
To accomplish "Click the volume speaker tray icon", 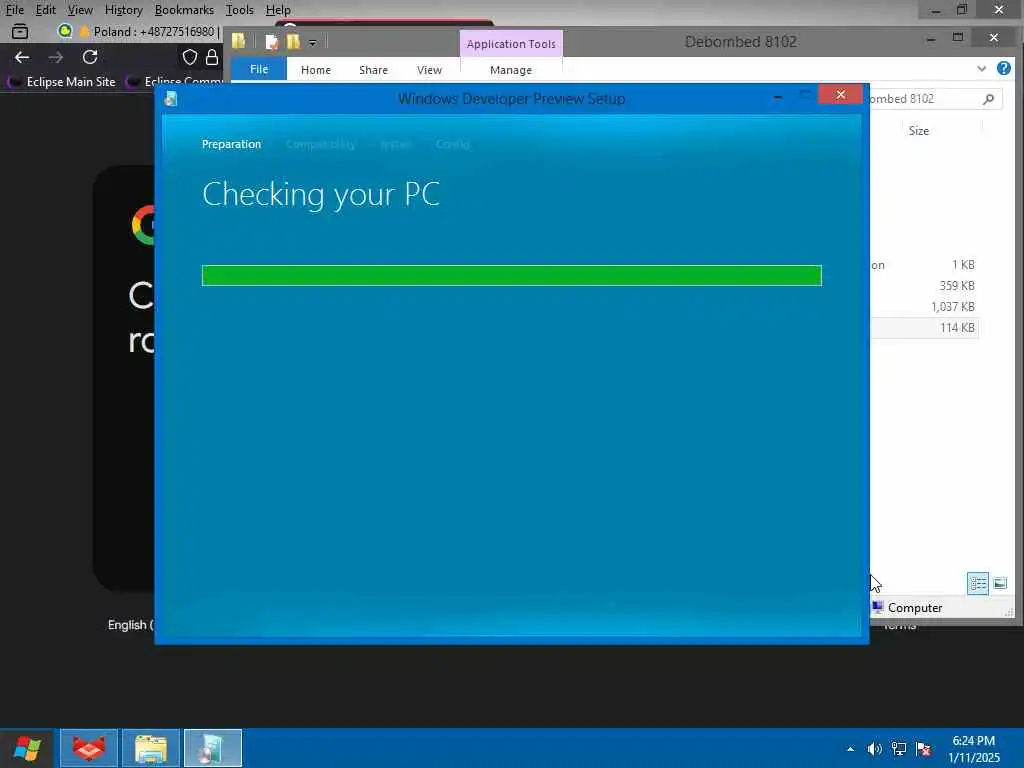I will (874, 749).
